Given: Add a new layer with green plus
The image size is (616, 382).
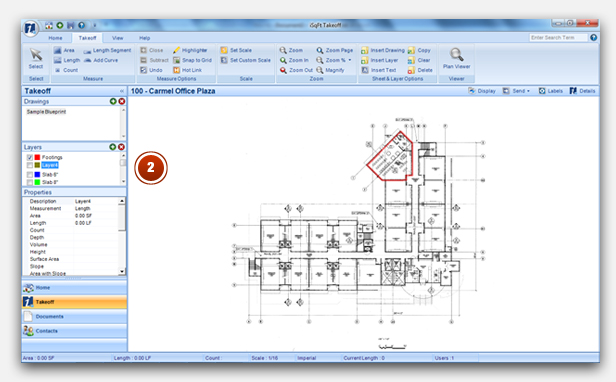Looking at the screenshot, I should point(113,147).
